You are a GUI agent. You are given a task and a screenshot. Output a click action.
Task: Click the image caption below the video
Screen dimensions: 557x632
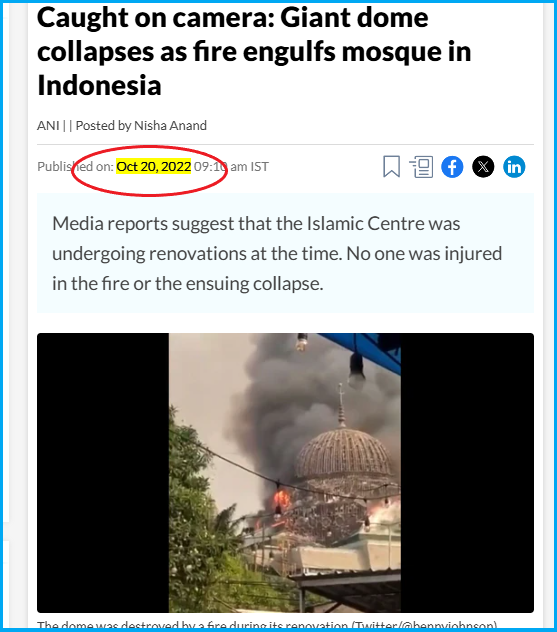pos(266,624)
